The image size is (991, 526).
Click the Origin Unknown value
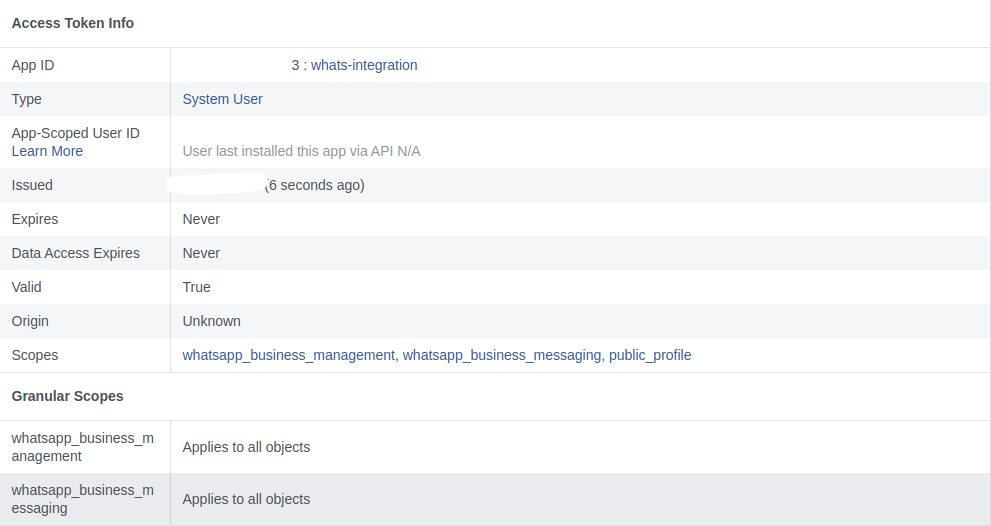212,321
